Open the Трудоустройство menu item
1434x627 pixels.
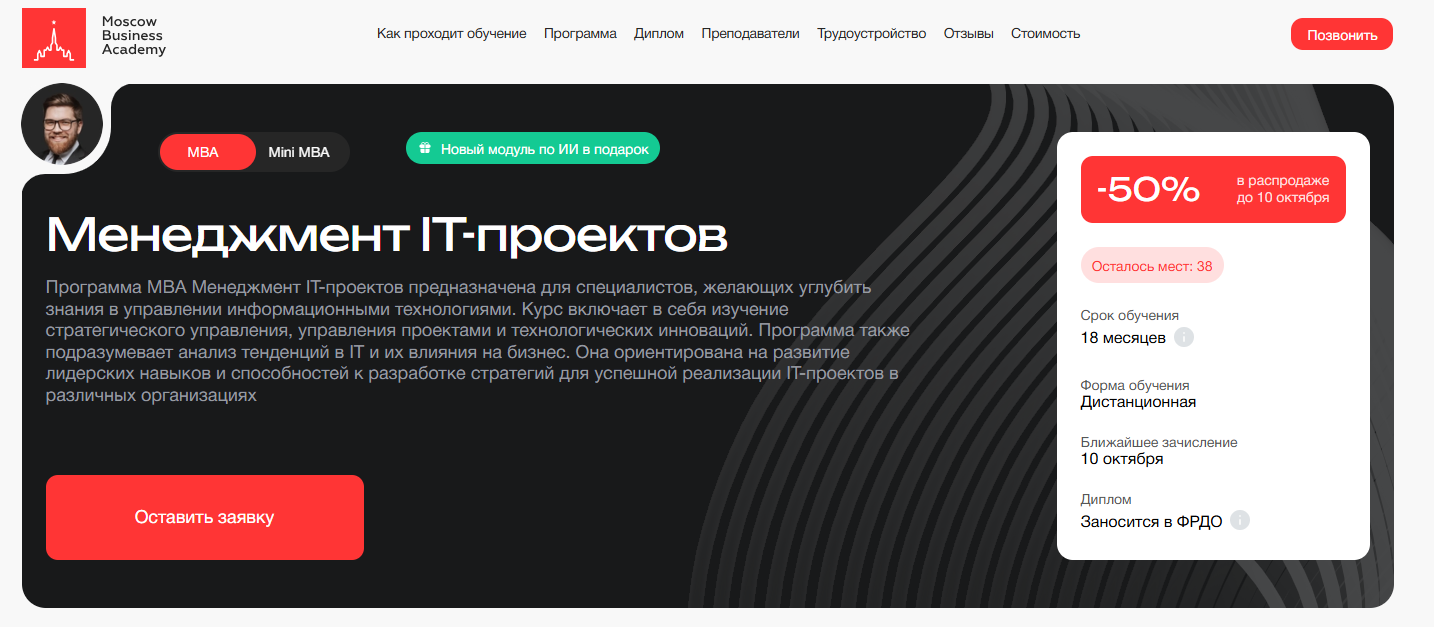click(871, 33)
